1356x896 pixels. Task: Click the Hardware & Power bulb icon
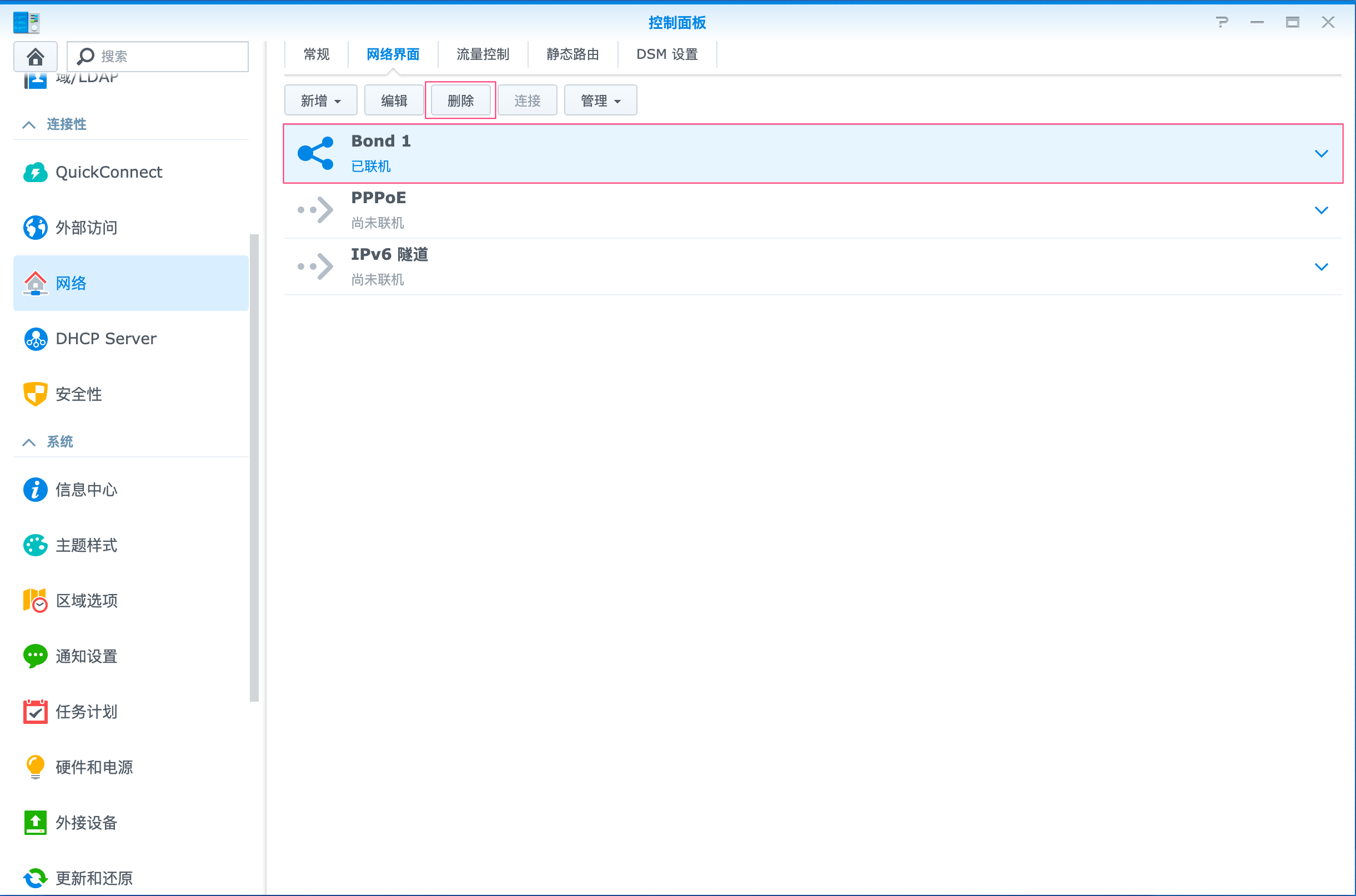(36, 767)
